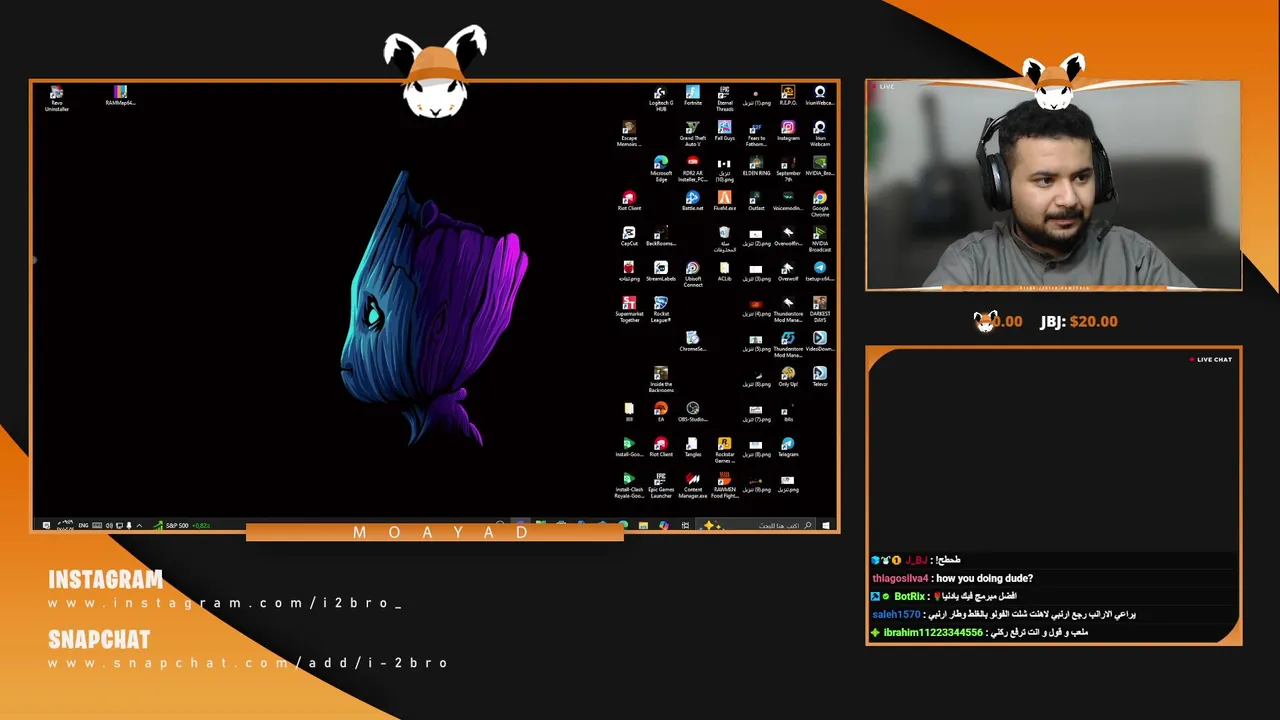Screen dimensions: 1280x720
Task: Open the ELDEN RING shortcut
Action: click(x=757, y=166)
